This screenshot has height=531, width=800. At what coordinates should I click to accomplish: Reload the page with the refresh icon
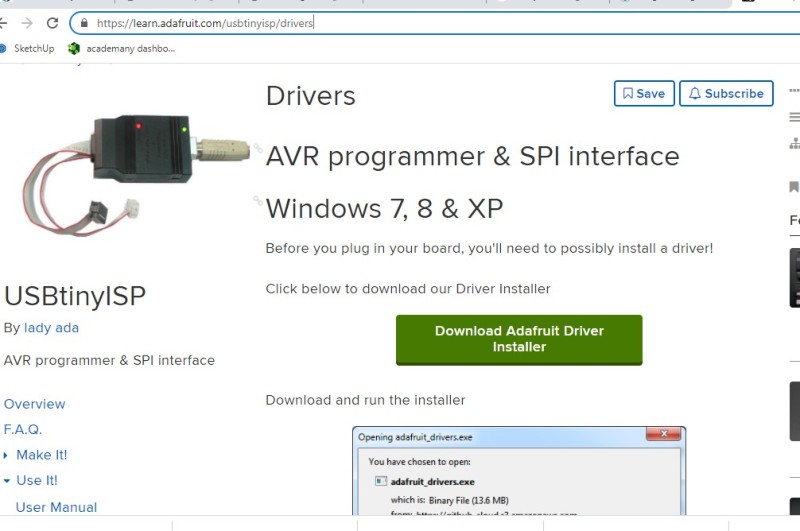[52, 23]
